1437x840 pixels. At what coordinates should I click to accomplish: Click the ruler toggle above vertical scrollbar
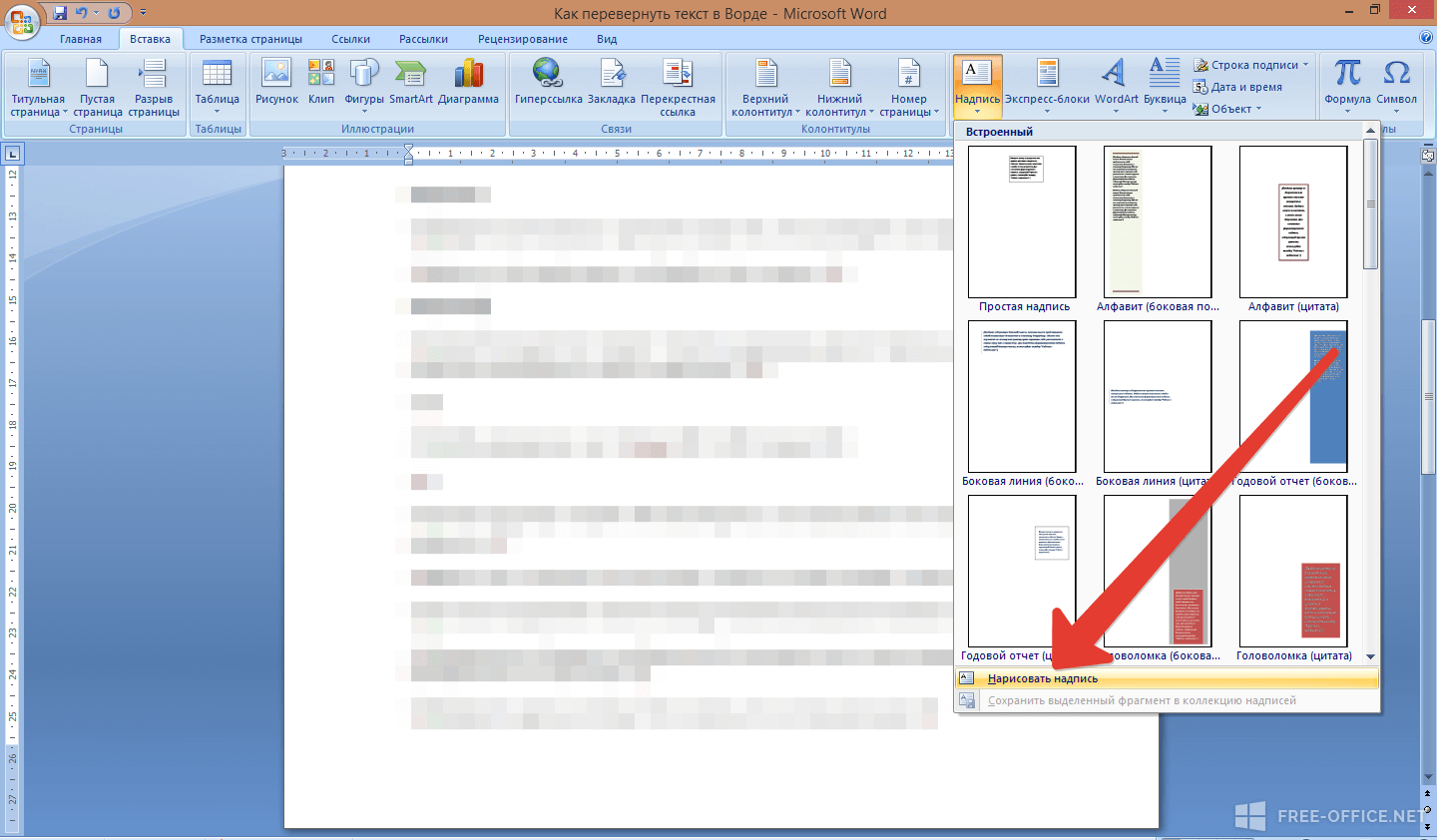click(1428, 156)
